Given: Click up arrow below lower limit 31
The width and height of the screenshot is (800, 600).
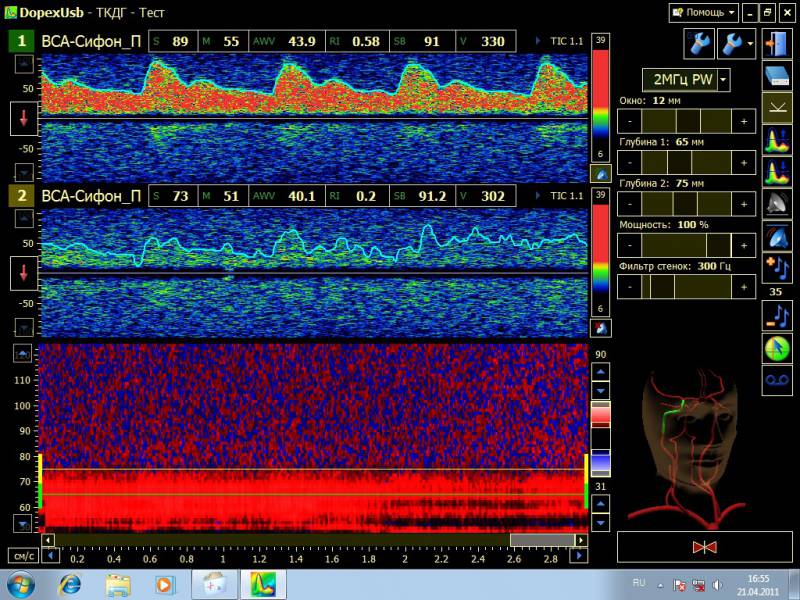Looking at the screenshot, I should pyautogui.click(x=601, y=504).
